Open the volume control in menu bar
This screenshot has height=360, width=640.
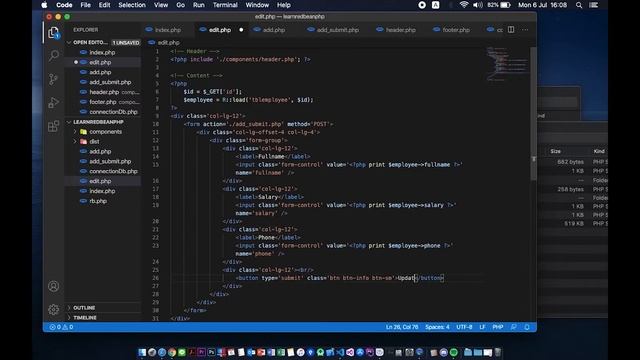(478, 5)
